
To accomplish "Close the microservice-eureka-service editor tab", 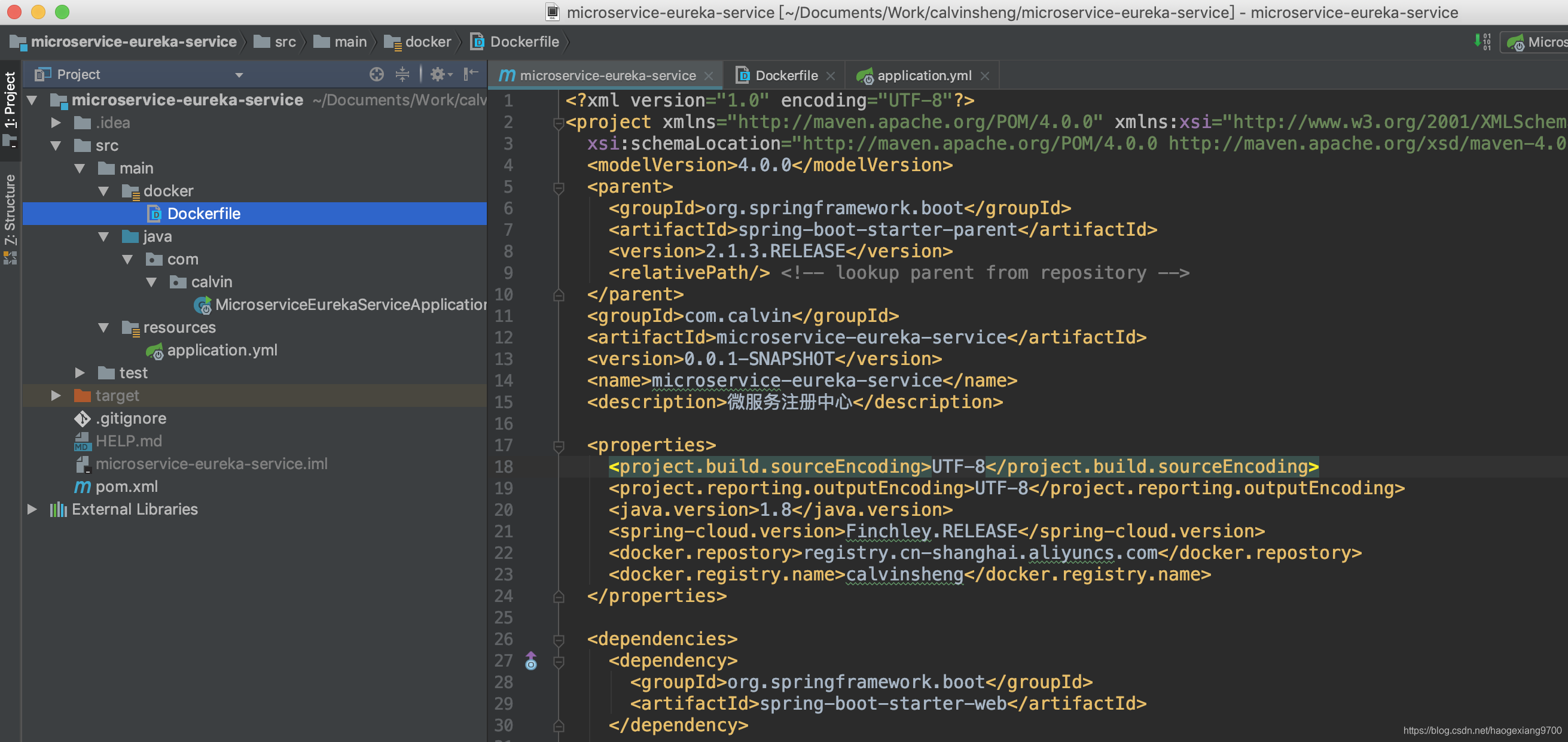I will click(709, 76).
